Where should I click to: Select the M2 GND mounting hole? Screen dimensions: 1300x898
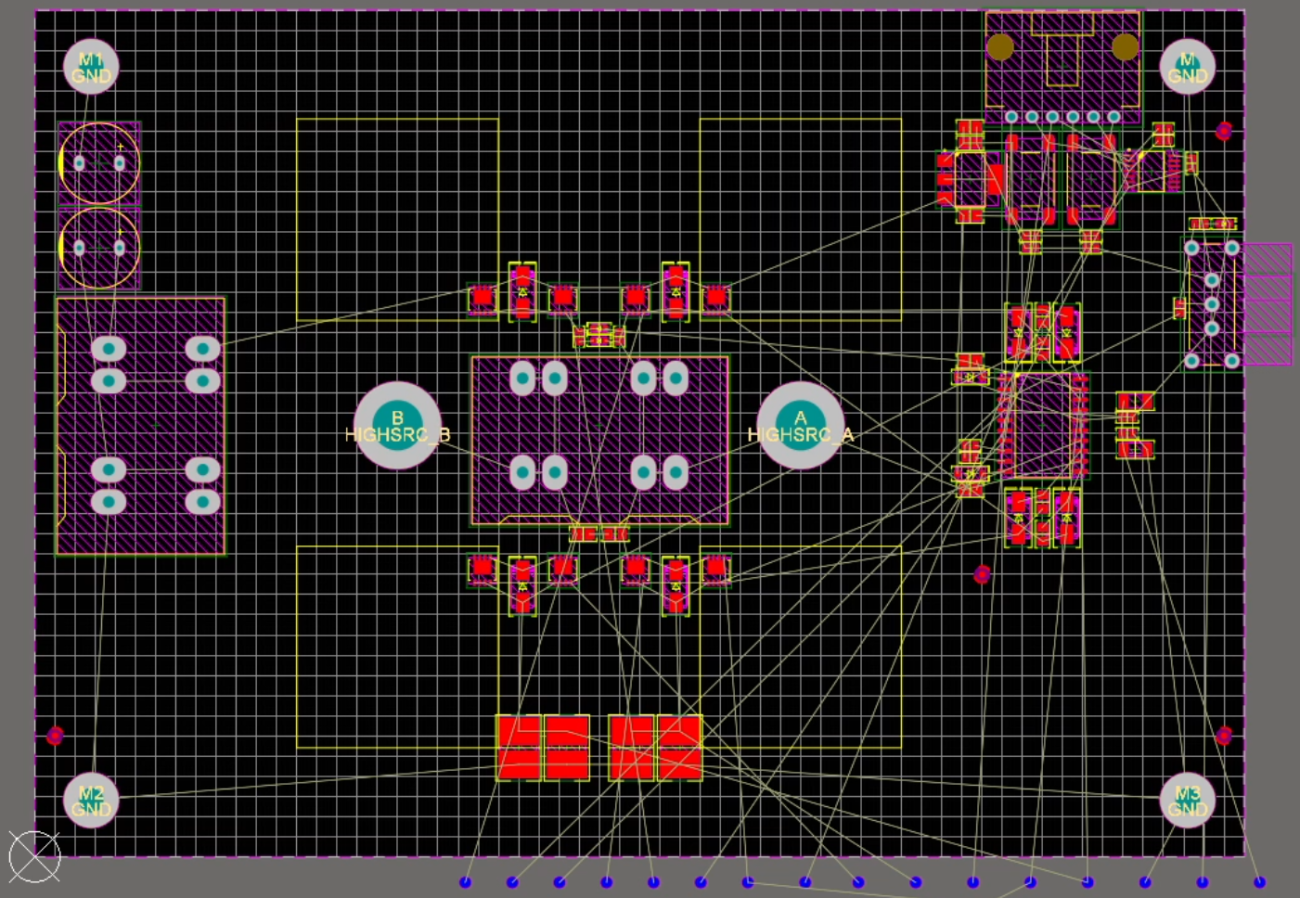point(90,799)
